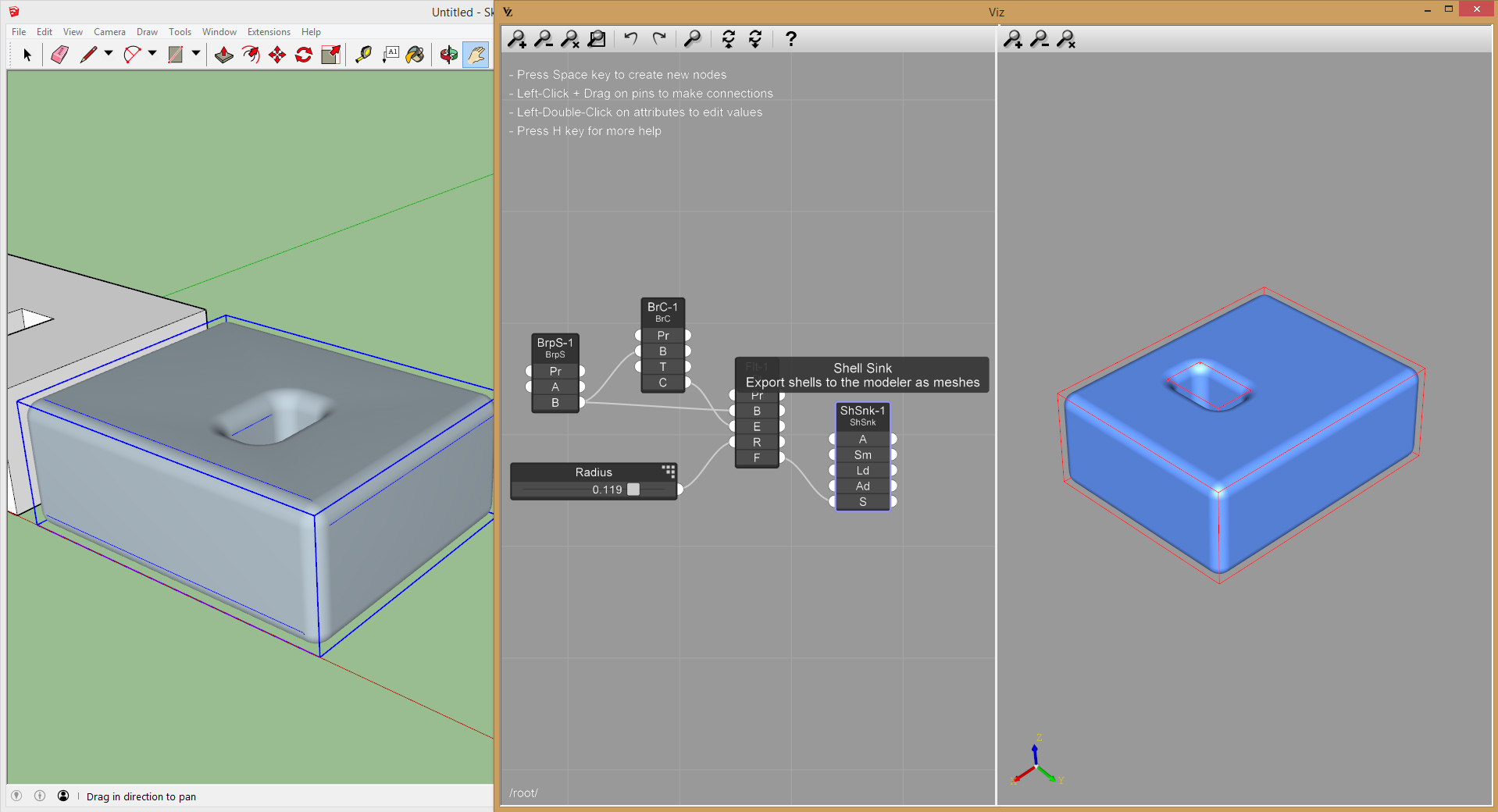Activate the Orbit tool

448,55
